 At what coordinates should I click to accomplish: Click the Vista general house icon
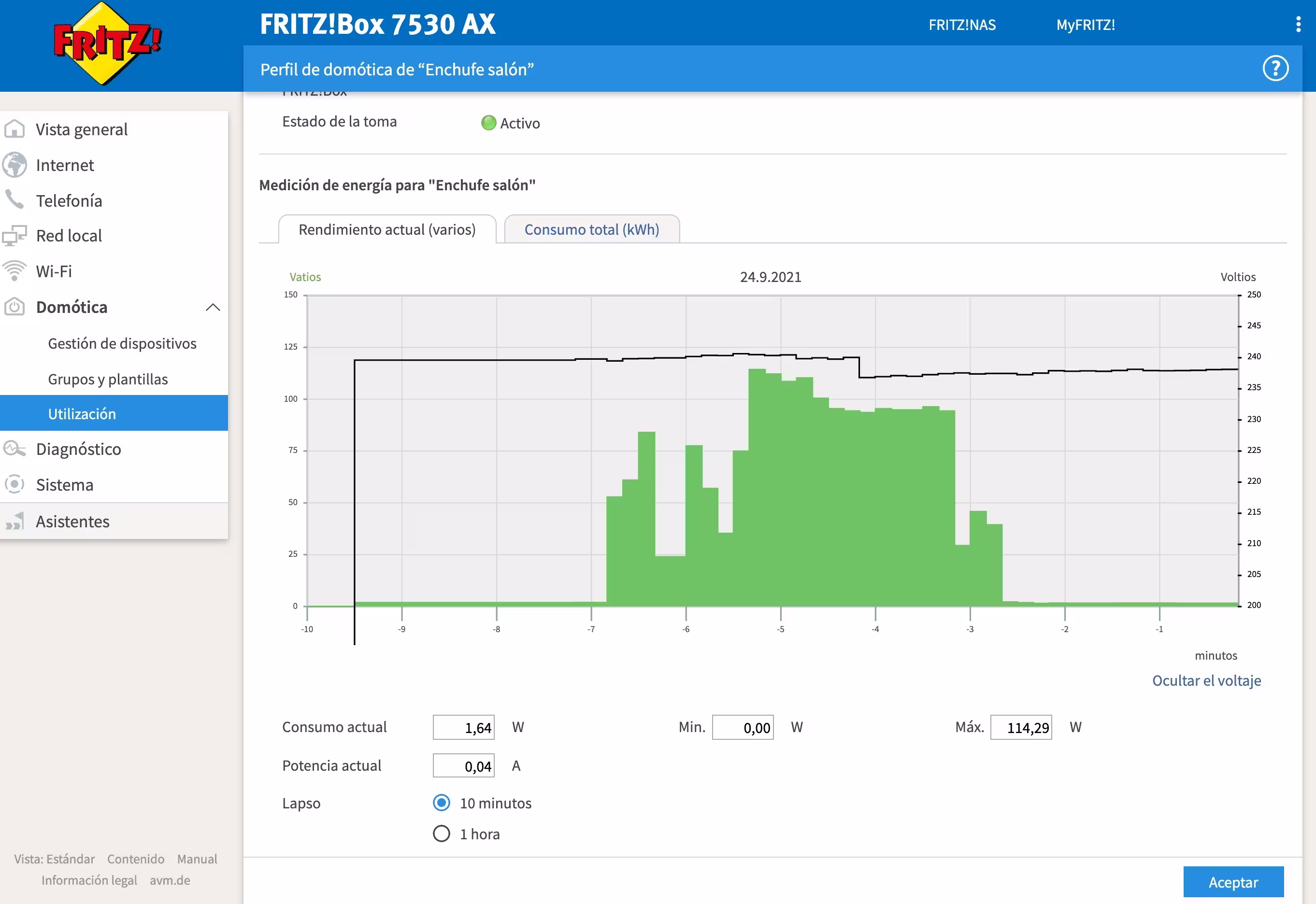(14, 129)
